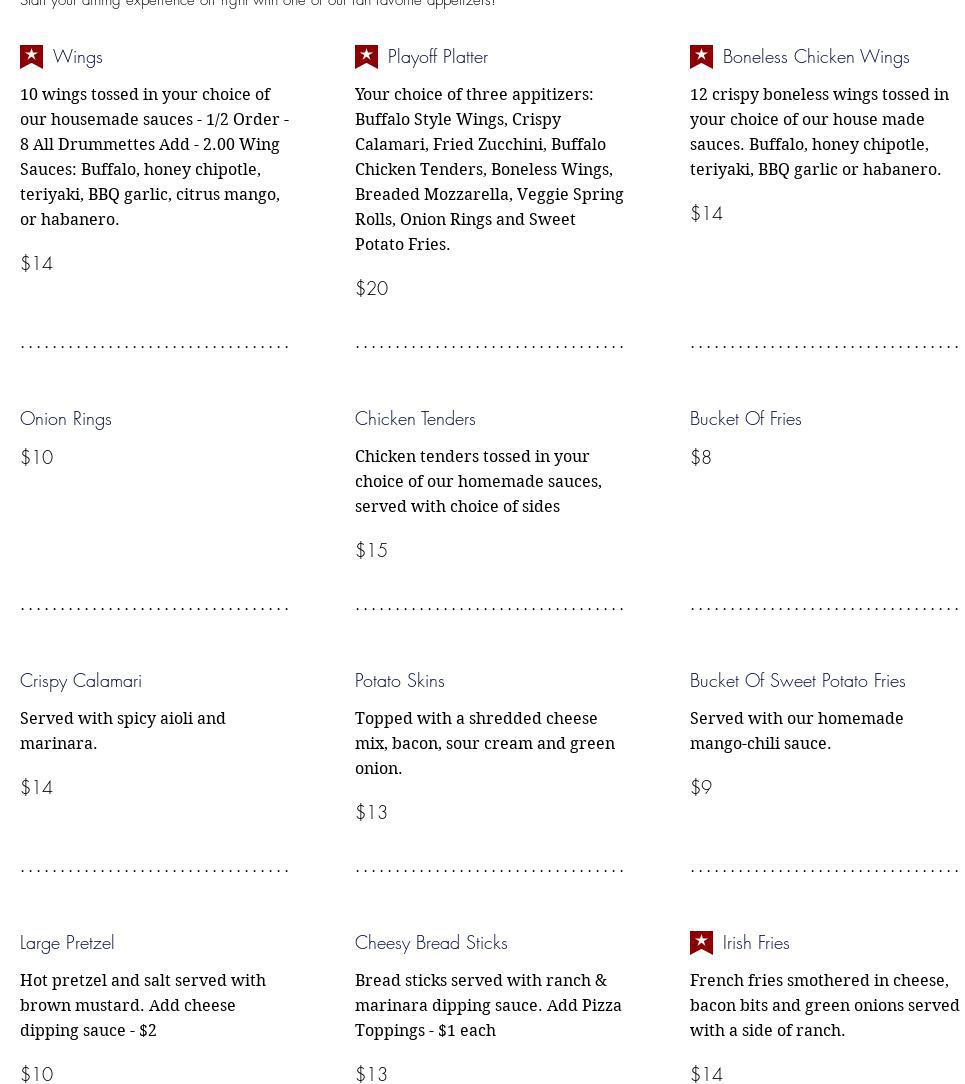Select the Wings menu item title
965x1084 pixels.
click(78, 57)
